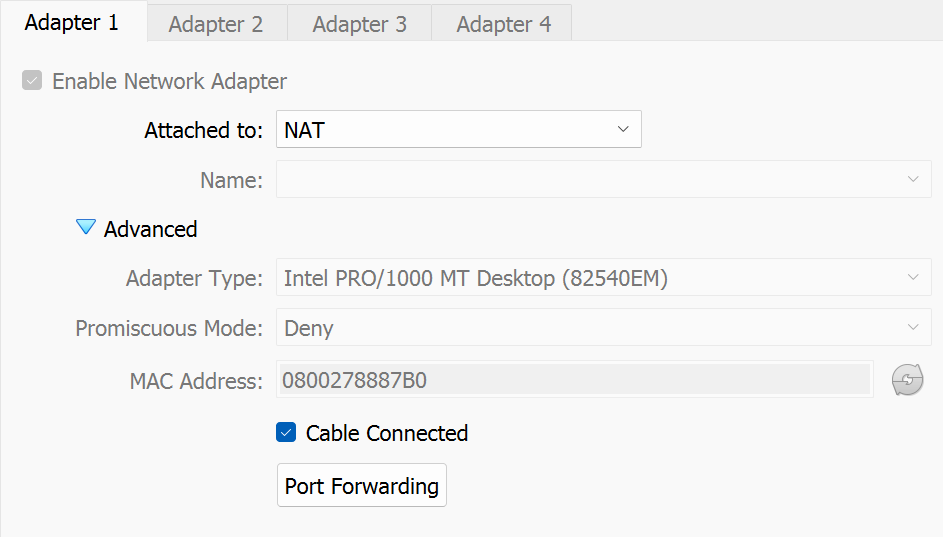The width and height of the screenshot is (943, 537).
Task: Collapse the Advanced section triangle
Action: (x=86, y=228)
